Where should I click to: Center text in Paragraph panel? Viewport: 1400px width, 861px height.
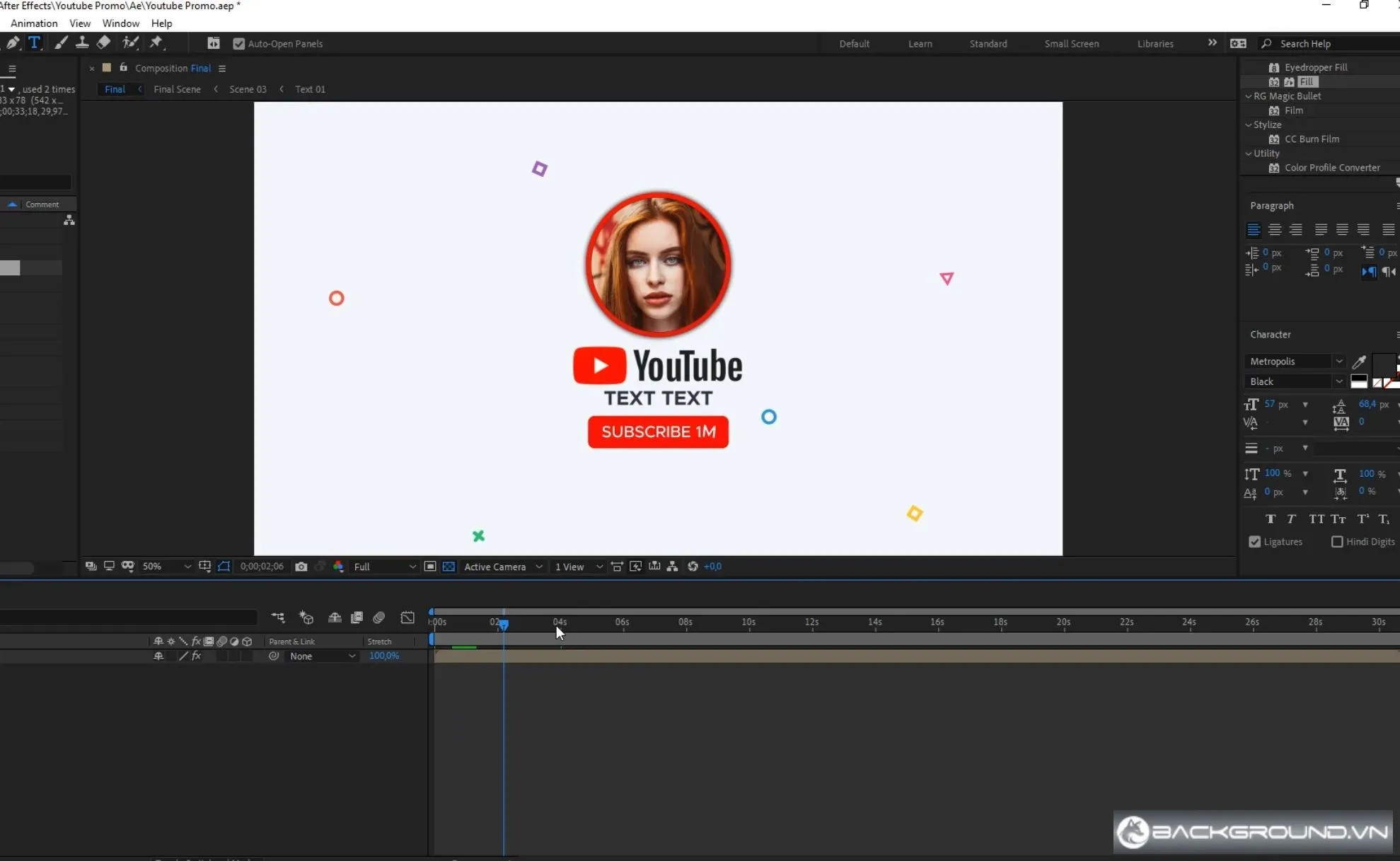[x=1275, y=230]
